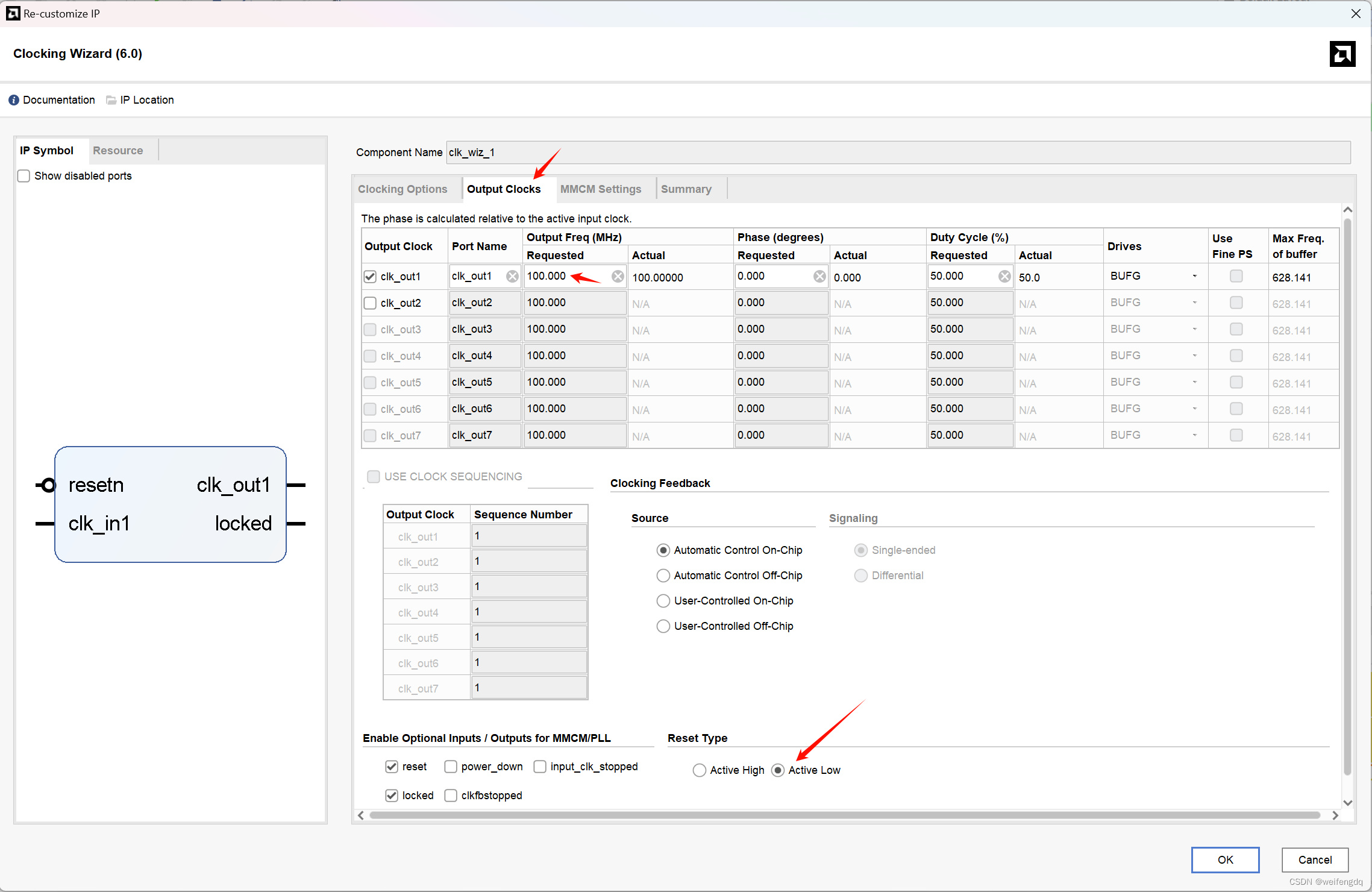Open the IP Location link
This screenshot has height=892, width=1372.
[147, 100]
